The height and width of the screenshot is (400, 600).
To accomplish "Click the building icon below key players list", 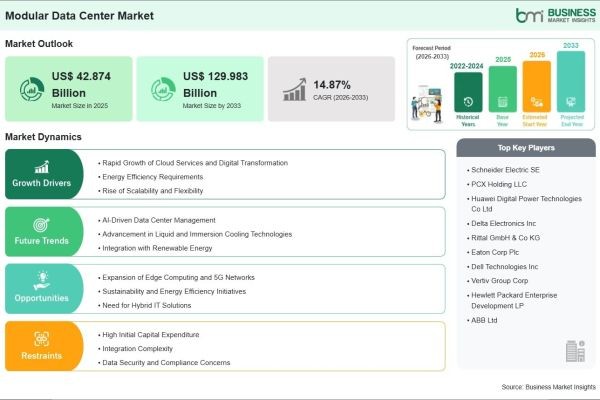I will 576,351.
